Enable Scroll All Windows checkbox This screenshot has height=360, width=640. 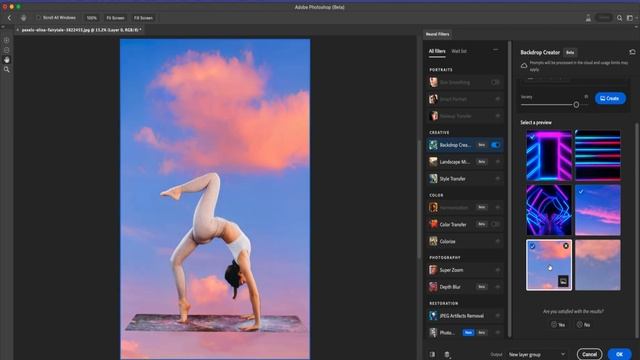pos(38,18)
